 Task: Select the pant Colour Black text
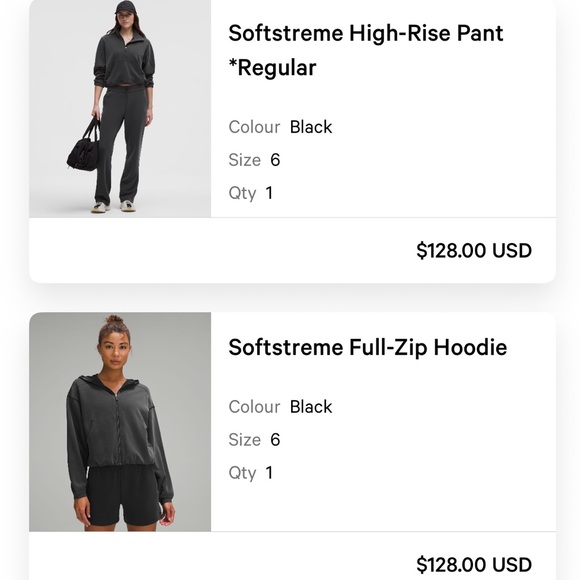click(x=280, y=127)
